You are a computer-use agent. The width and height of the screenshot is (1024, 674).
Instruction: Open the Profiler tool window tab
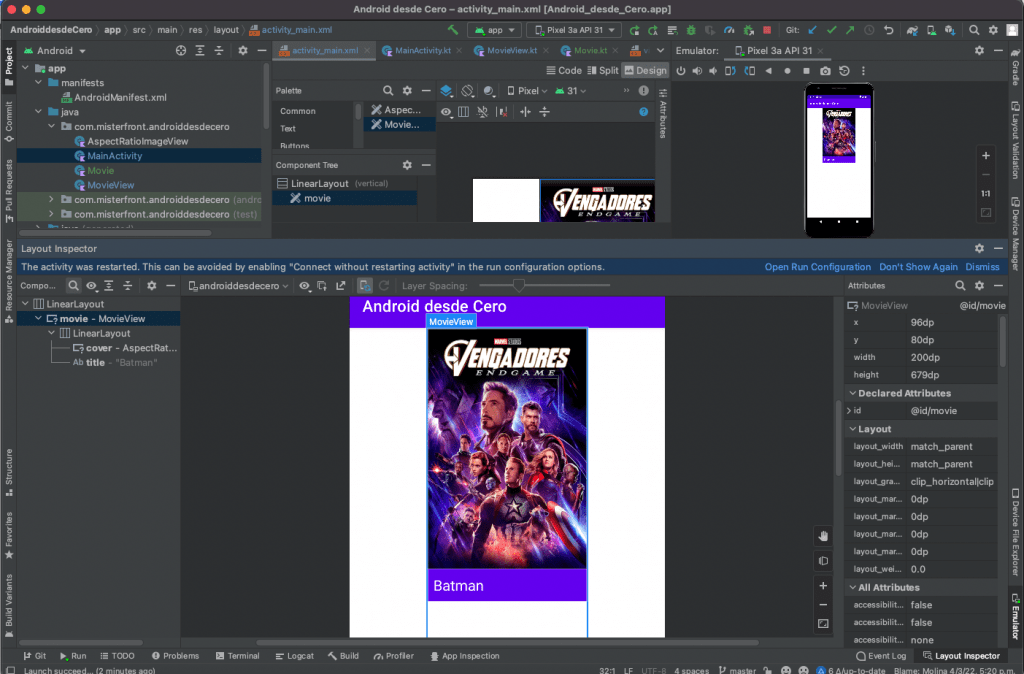click(393, 656)
